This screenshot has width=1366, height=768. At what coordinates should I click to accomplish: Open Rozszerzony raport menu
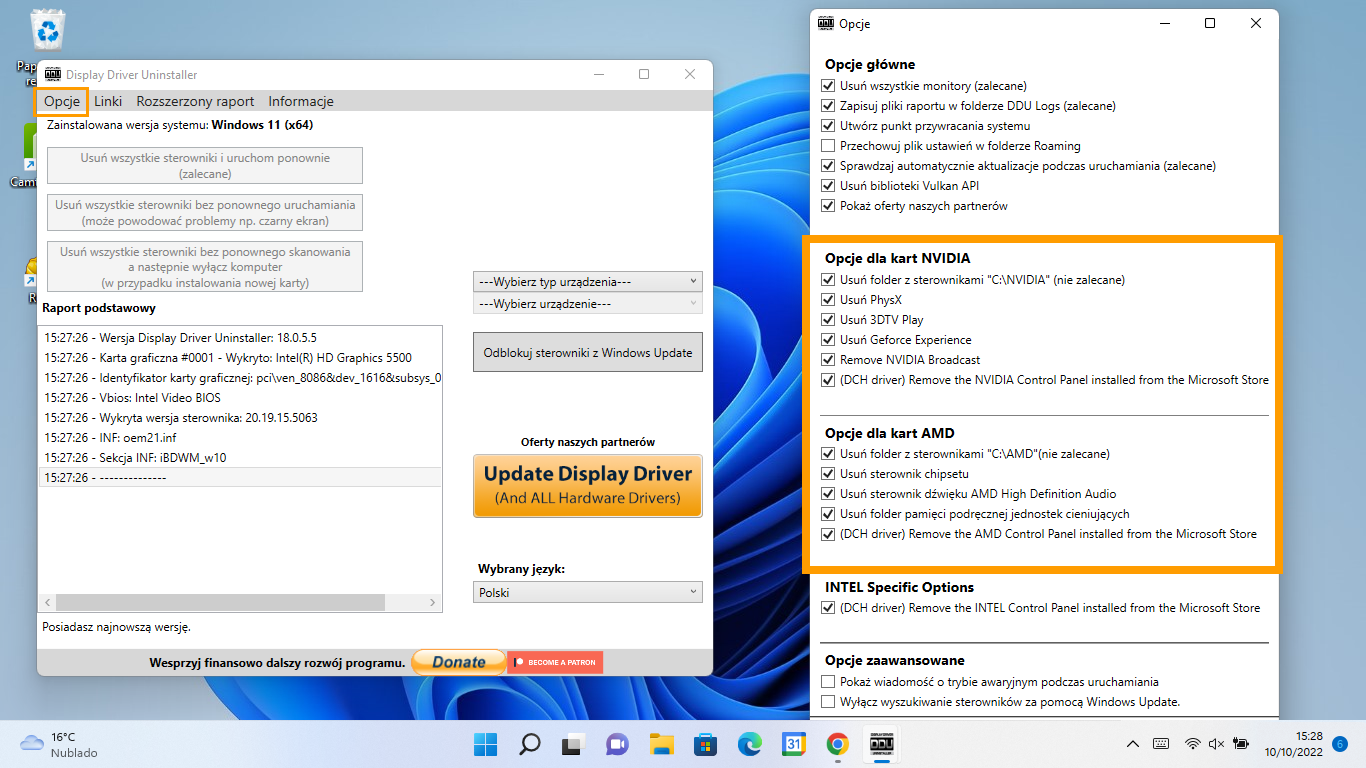pyautogui.click(x=195, y=101)
